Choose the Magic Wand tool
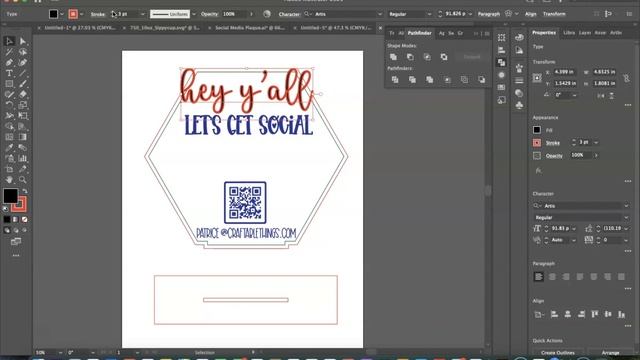Viewport: 640px width, 360px height. coord(9,52)
